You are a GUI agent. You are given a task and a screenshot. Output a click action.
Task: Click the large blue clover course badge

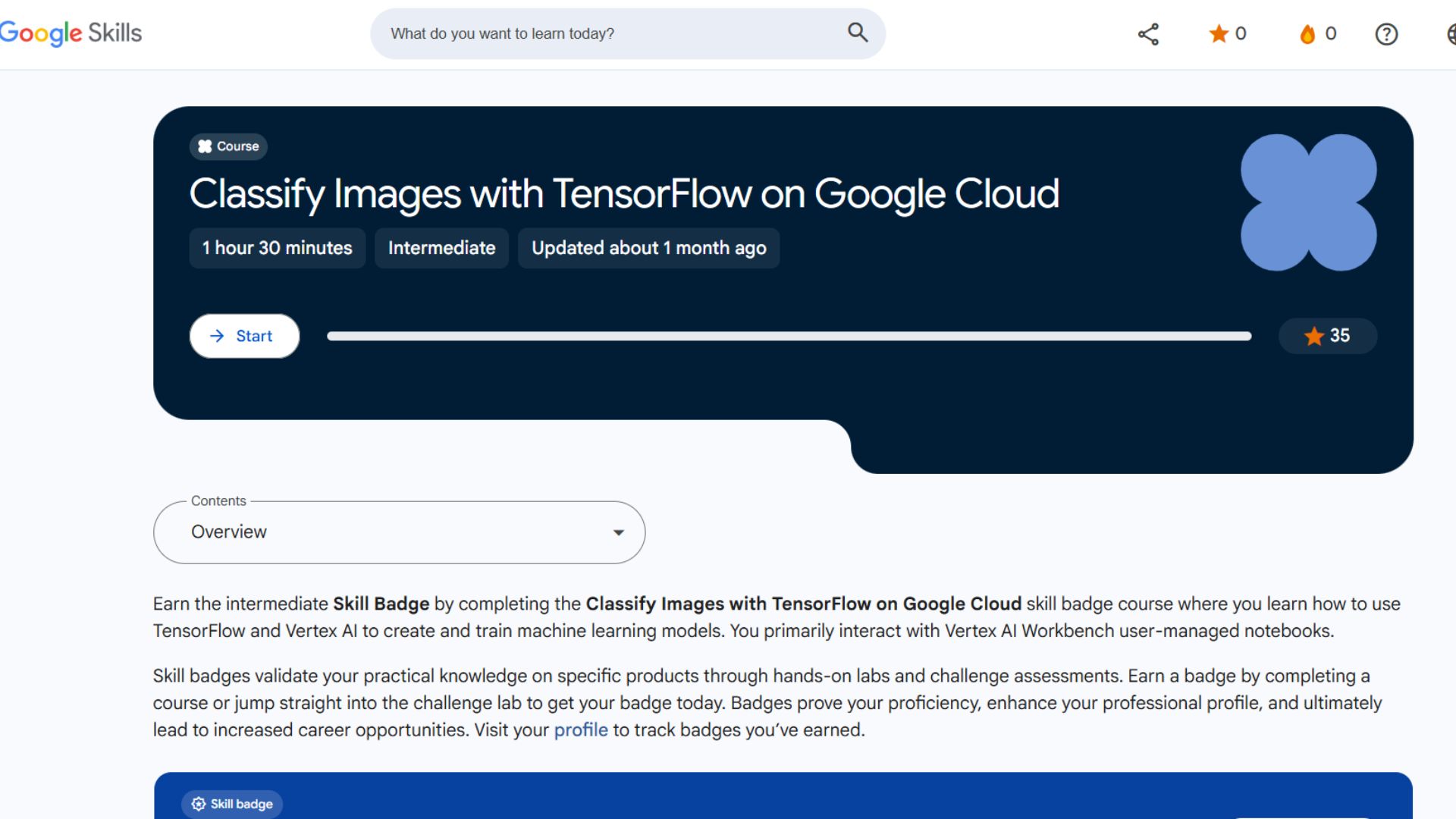pos(1308,202)
